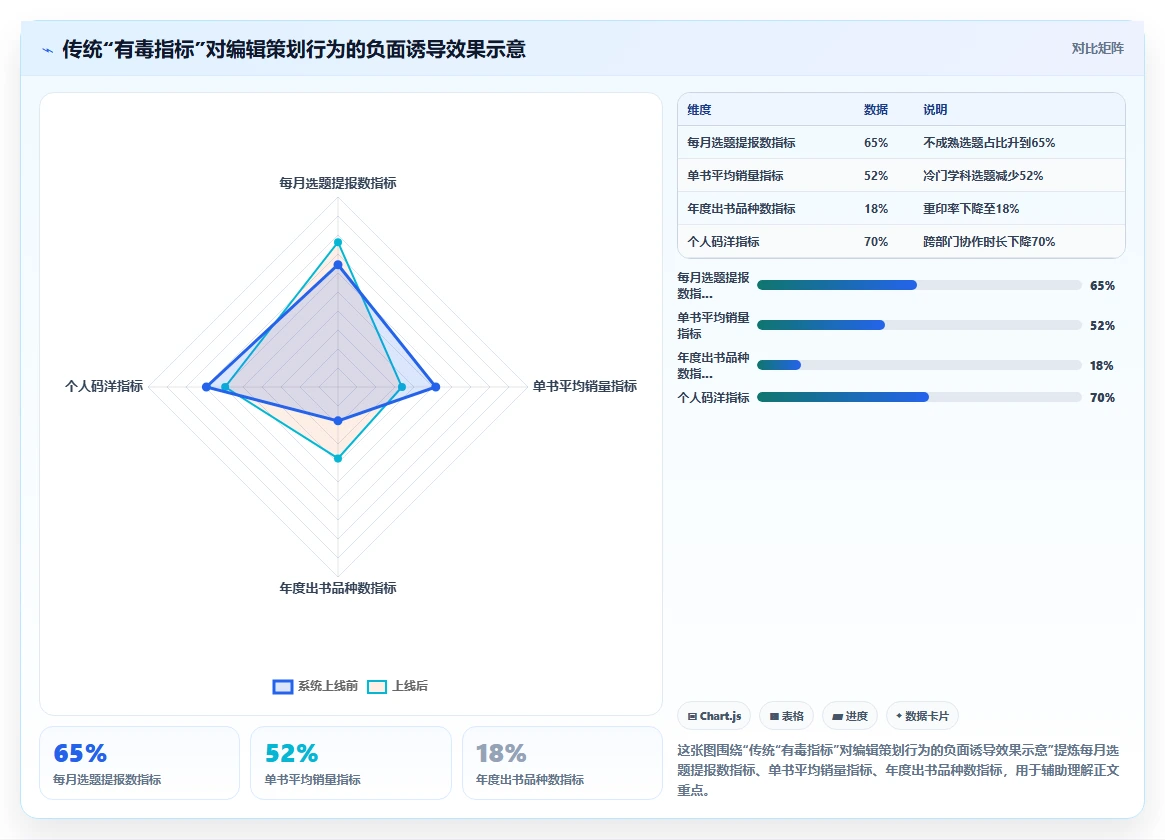Viewport: 1165px width, 840px height.
Task: Toggle the 上线后 legend swatch
Action: pyautogui.click(x=377, y=686)
